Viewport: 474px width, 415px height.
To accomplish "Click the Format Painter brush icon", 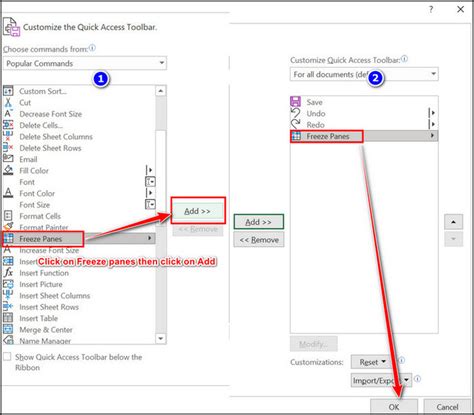I will click(x=8, y=227).
